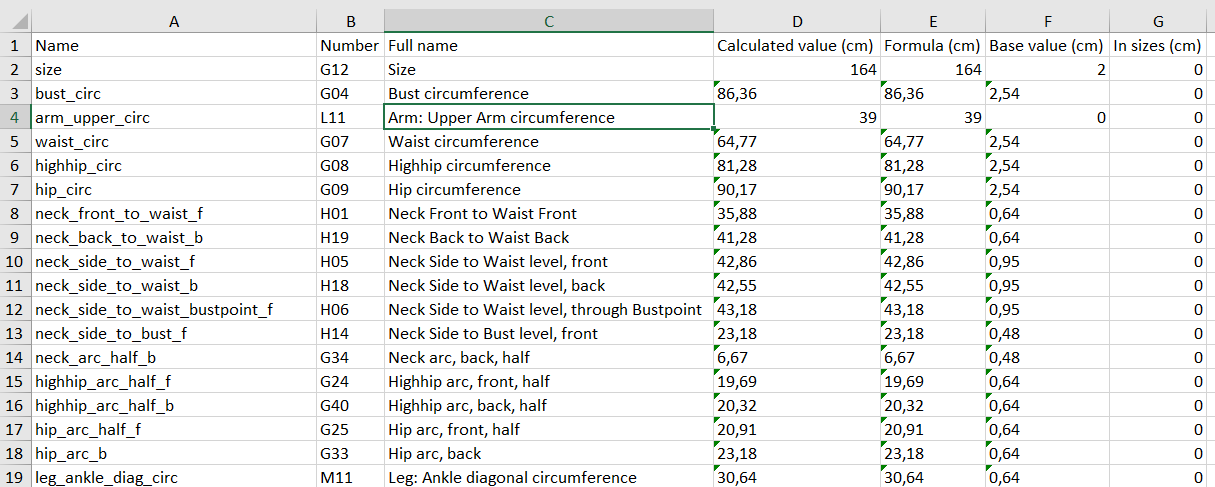Screen dimensions: 1215x487
Task: Select cell containing number G12
Action: (351, 69)
